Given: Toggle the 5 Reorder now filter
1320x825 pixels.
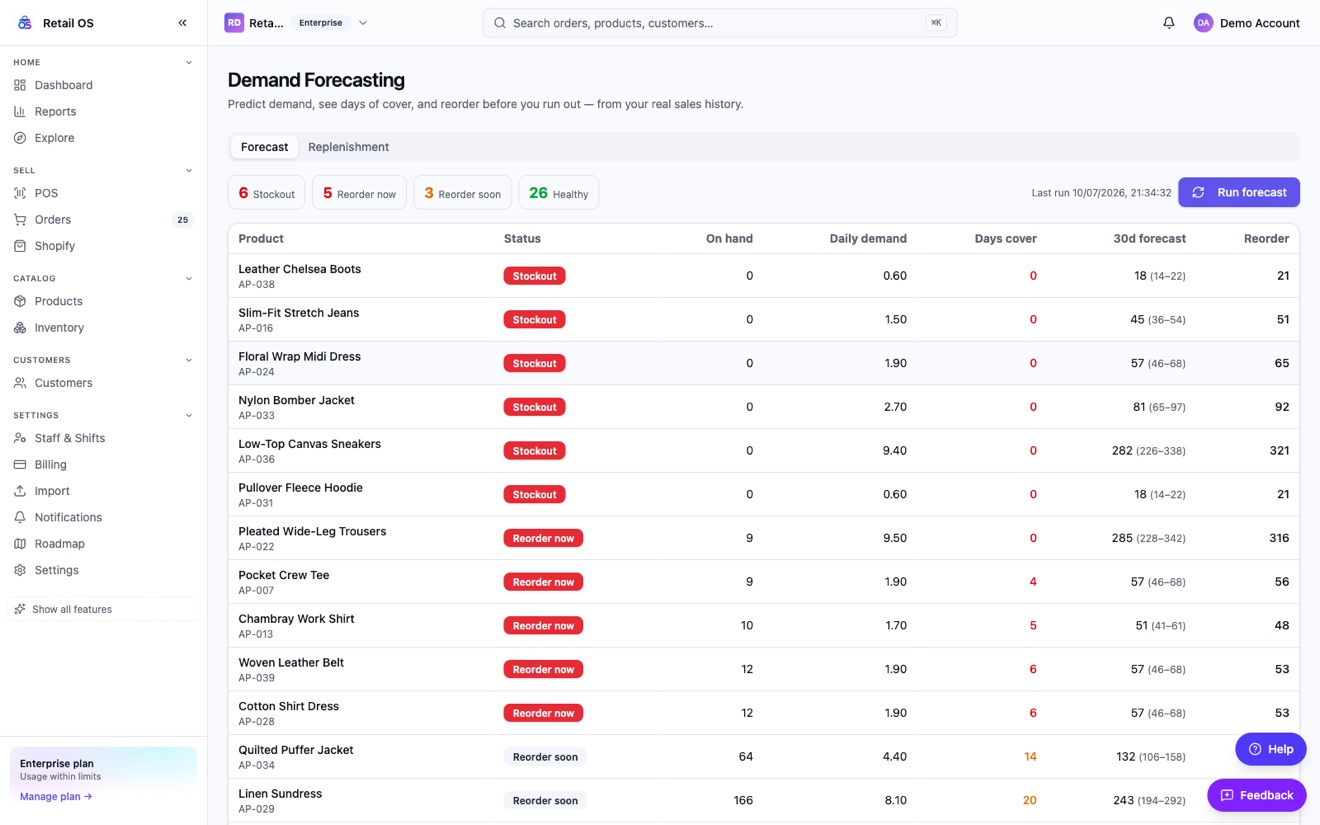Looking at the screenshot, I should click(359, 193).
